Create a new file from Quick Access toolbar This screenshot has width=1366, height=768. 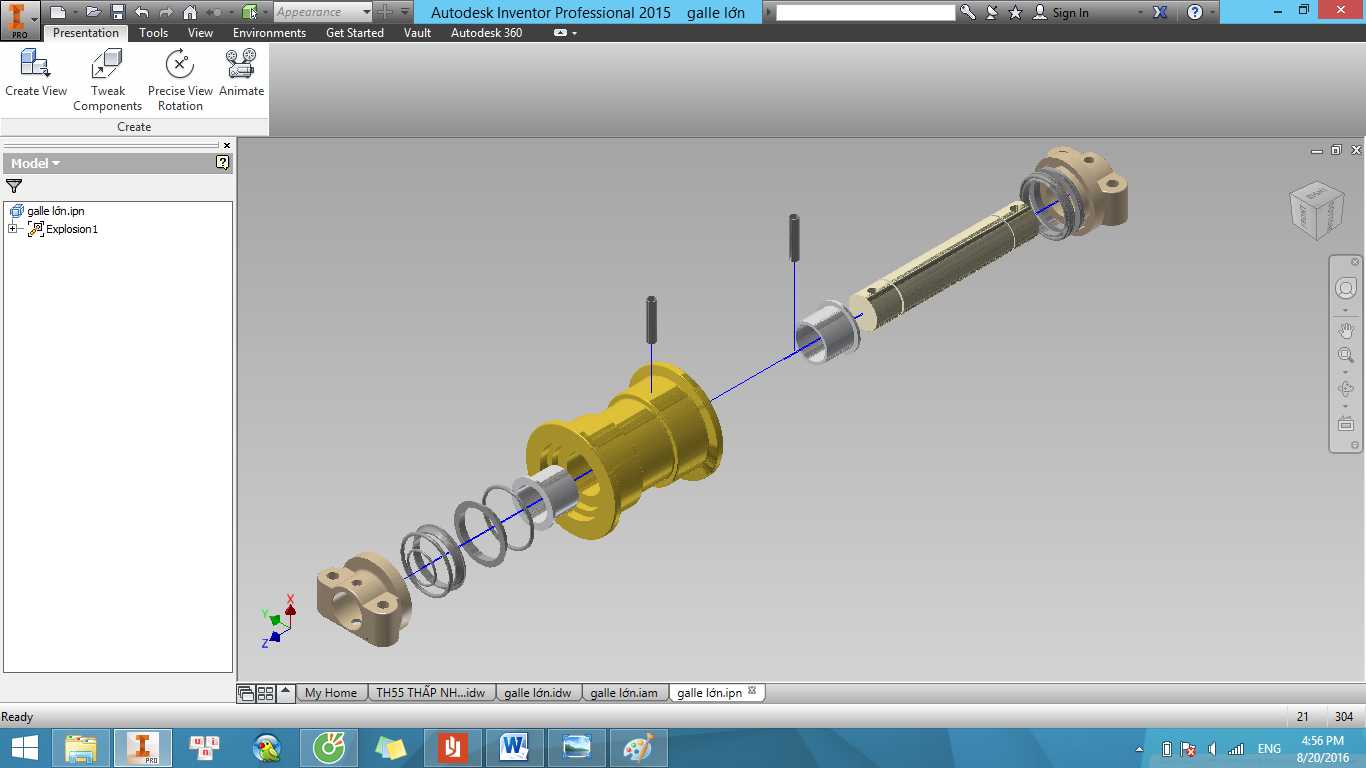pos(57,12)
